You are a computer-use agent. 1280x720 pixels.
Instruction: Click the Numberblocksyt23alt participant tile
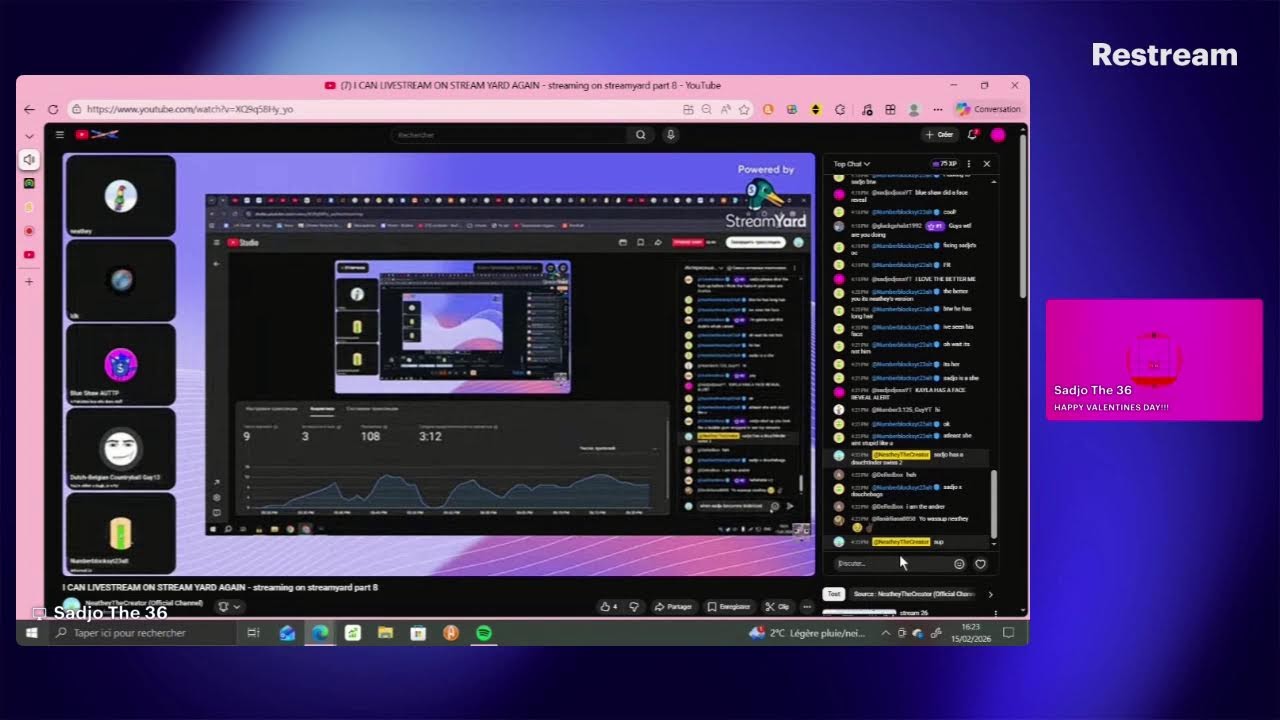click(x=120, y=533)
